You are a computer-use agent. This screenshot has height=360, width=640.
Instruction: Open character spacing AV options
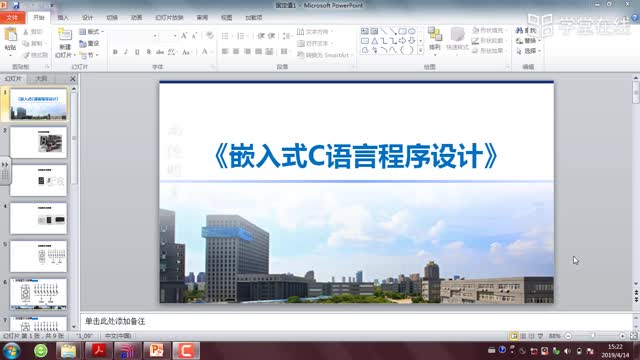tap(172, 52)
